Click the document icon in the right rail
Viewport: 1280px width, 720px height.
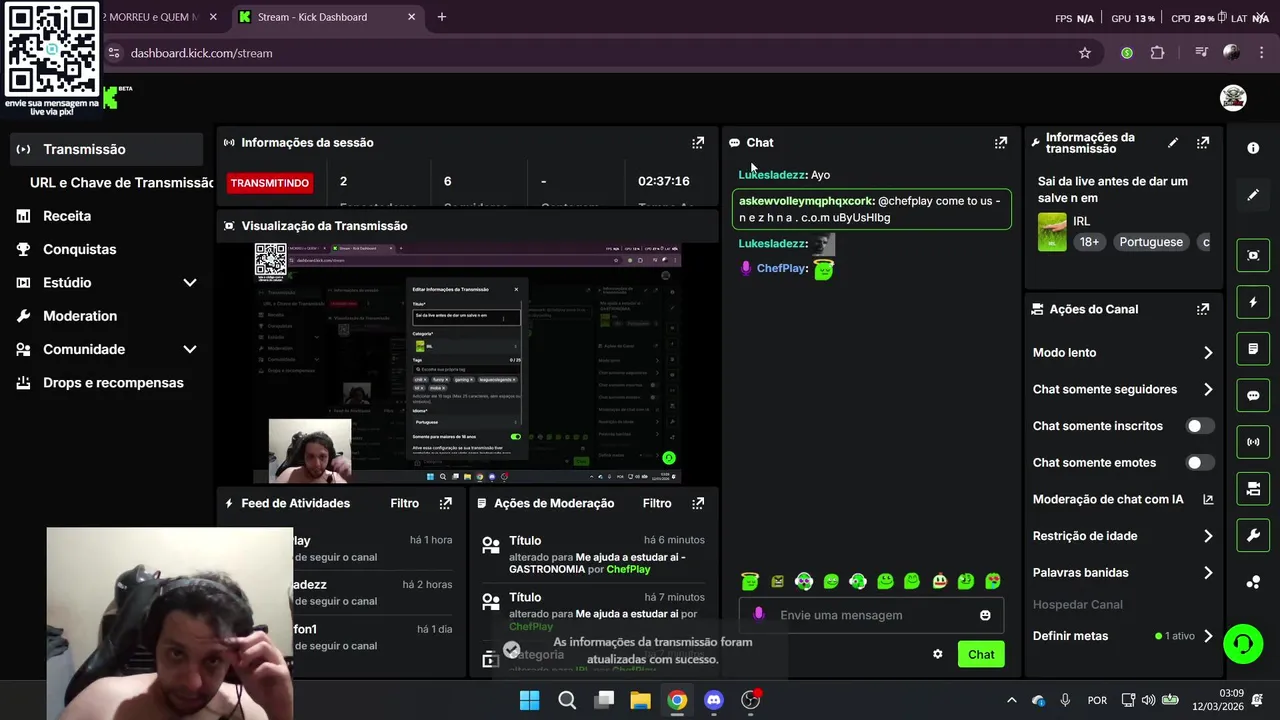coord(1253,349)
